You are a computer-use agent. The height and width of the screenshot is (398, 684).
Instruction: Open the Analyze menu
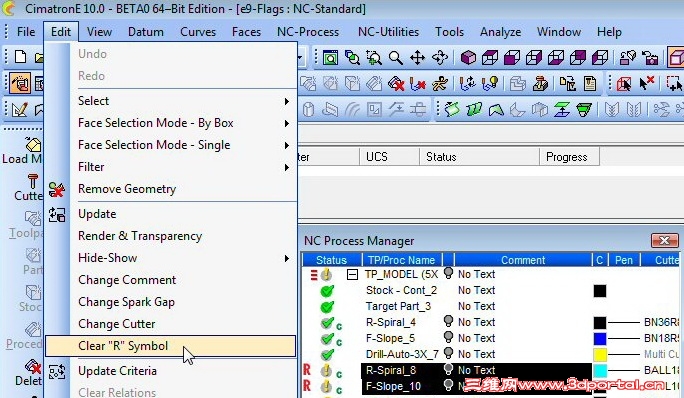click(500, 32)
